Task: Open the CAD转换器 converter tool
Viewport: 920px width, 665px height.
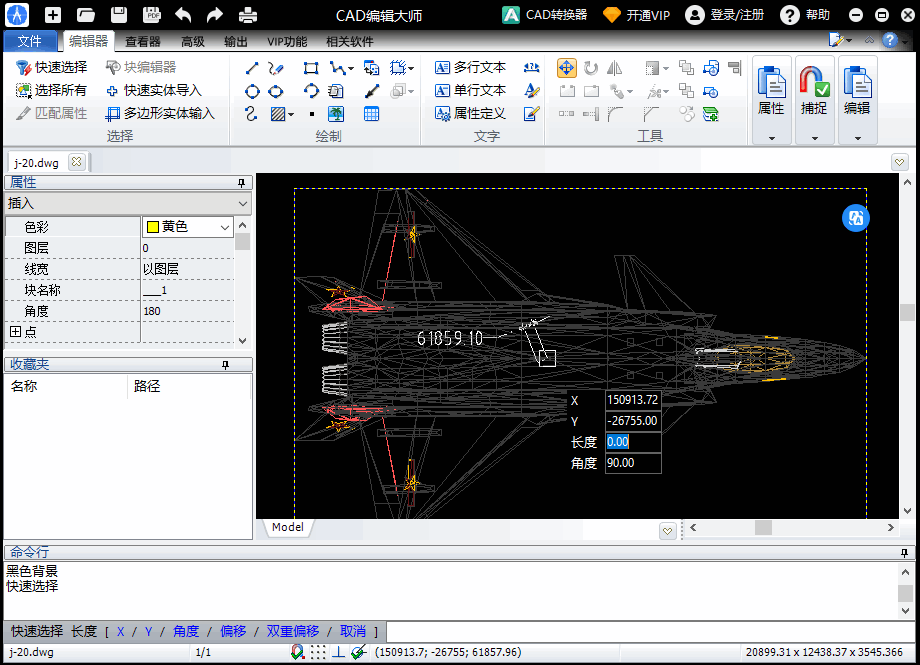Action: click(x=545, y=15)
